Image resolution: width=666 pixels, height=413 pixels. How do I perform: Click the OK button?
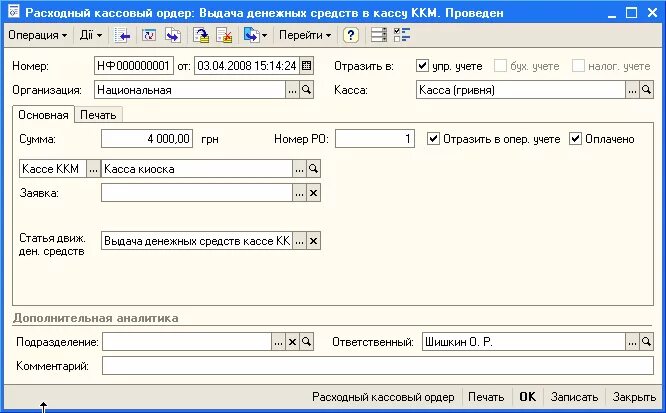pyautogui.click(x=528, y=397)
